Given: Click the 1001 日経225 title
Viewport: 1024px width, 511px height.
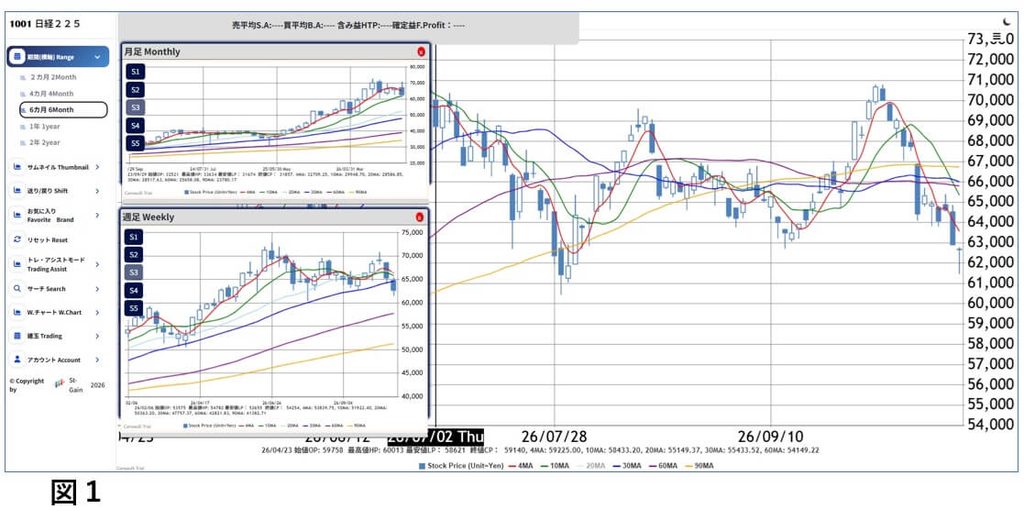Looking at the screenshot, I should (x=45, y=24).
